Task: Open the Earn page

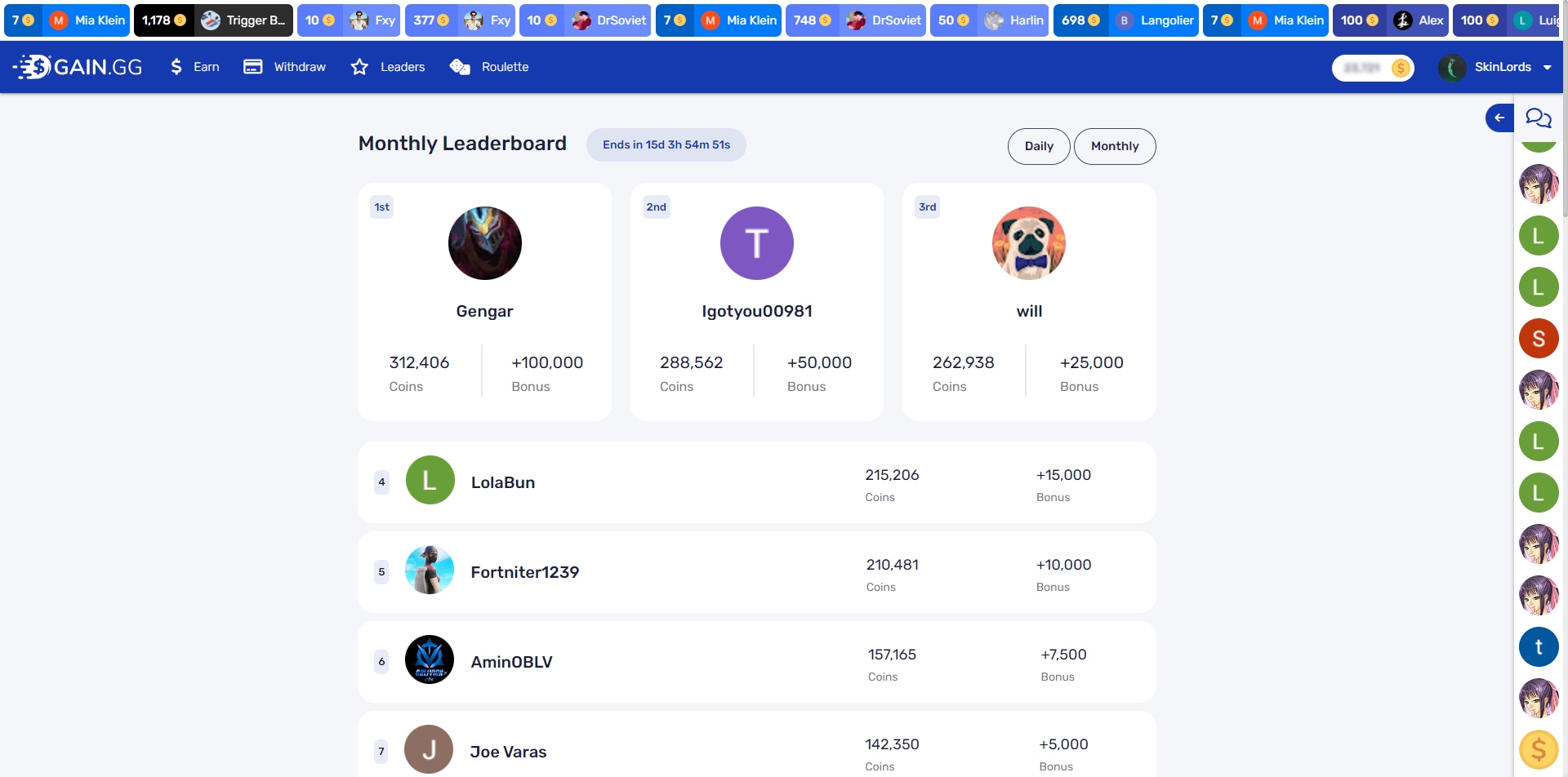Action: point(194,67)
